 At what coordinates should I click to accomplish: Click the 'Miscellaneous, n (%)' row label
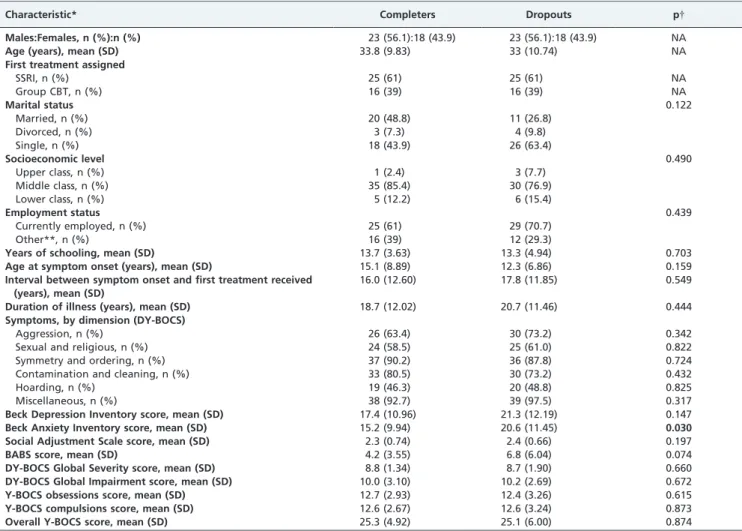tap(66, 401)
